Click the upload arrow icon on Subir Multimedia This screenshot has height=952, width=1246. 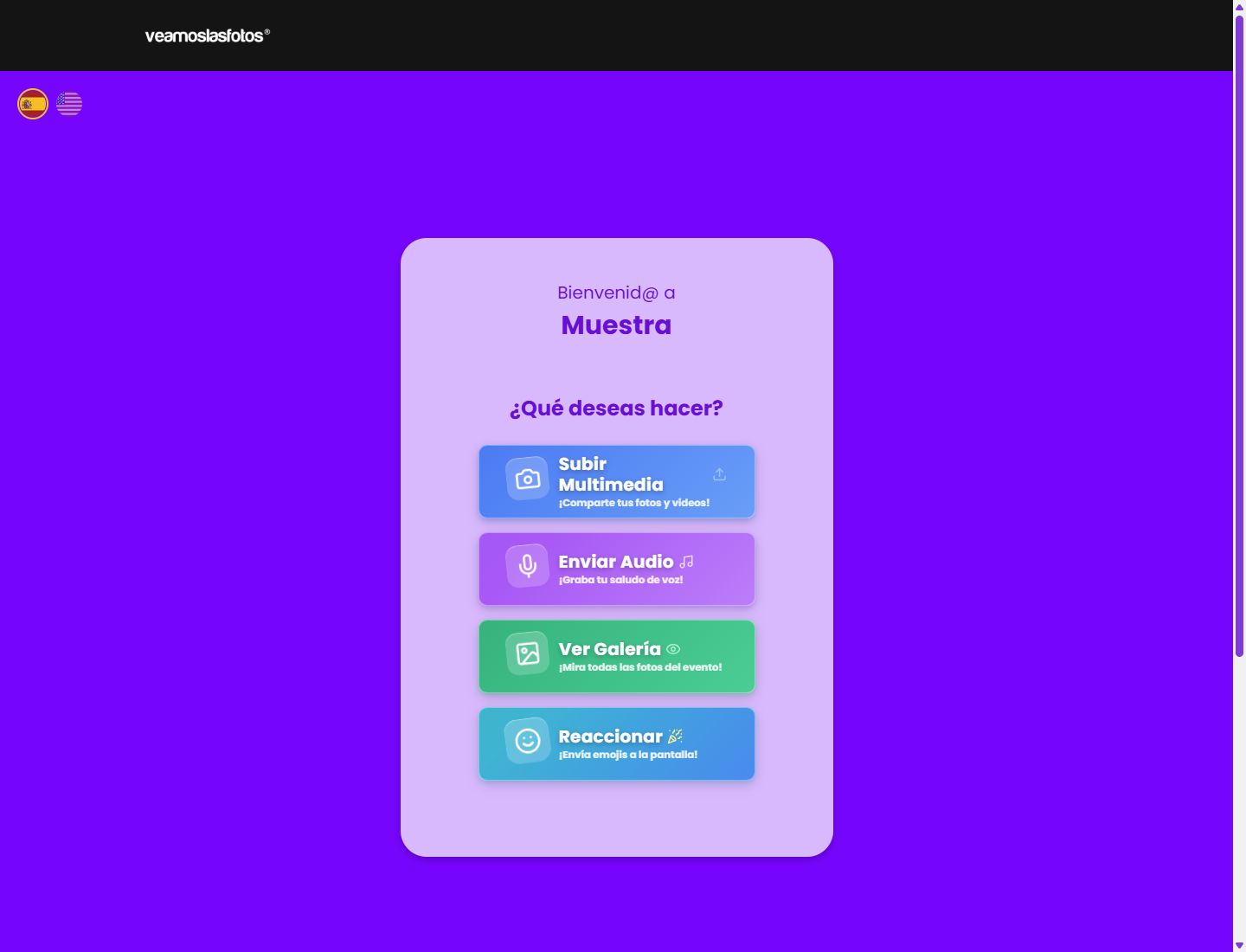[x=719, y=474]
